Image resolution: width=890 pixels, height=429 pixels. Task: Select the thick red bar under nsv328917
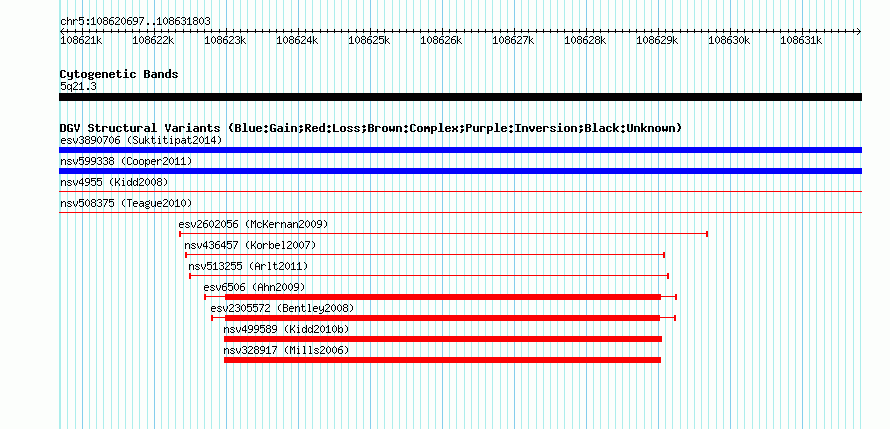[442, 360]
